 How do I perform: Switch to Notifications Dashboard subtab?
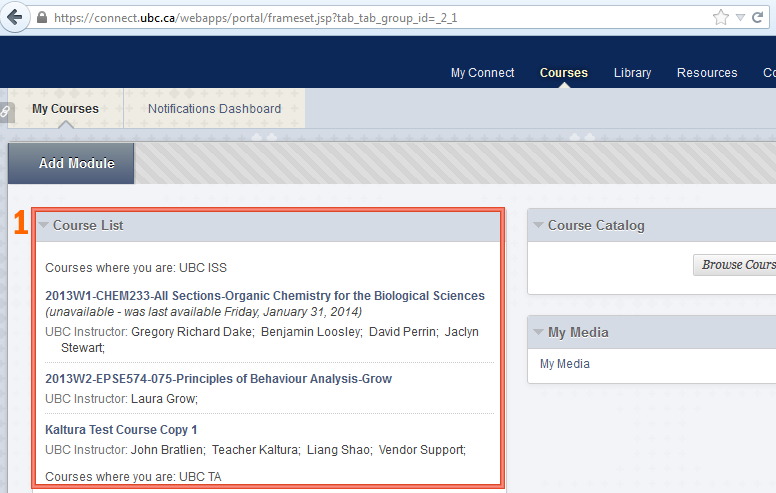pos(214,109)
